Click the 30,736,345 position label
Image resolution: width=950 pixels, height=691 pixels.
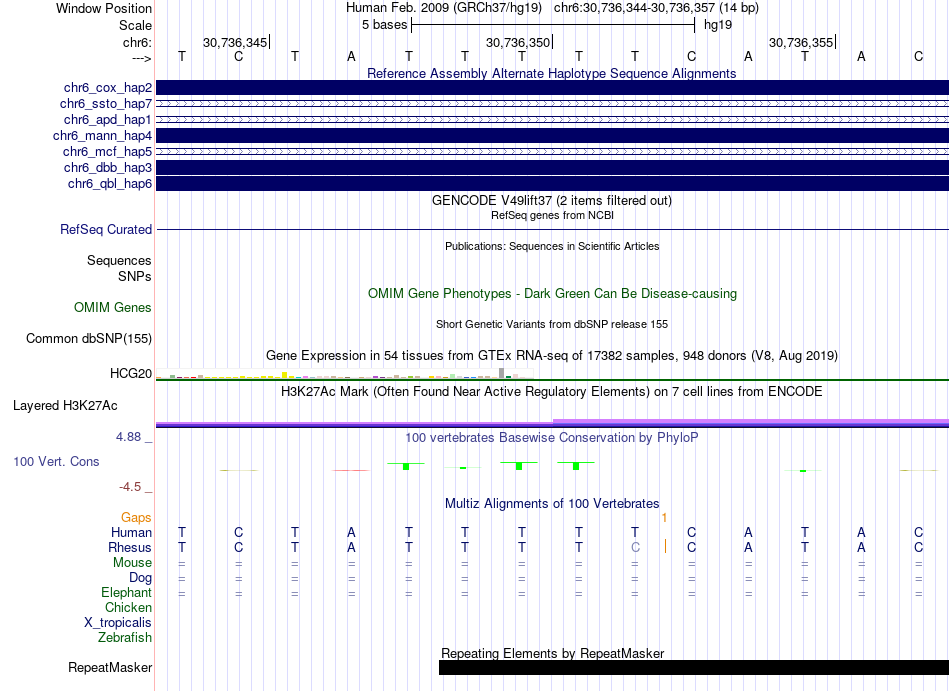235,42
